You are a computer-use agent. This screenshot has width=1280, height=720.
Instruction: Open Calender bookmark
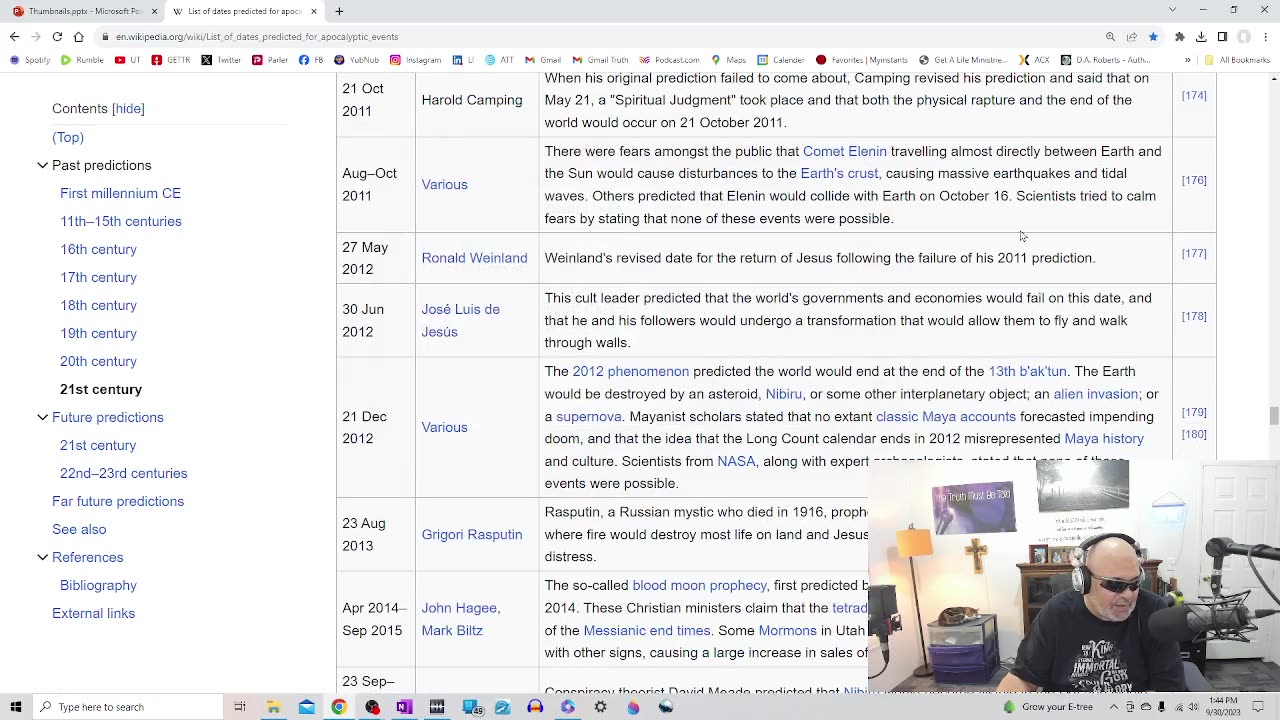[781, 60]
